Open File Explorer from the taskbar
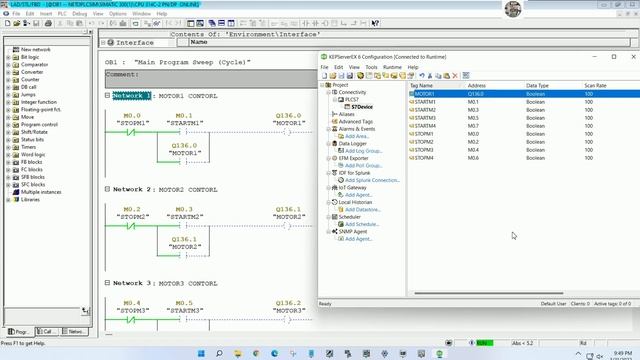Viewport: 640px width, 360px height. pos(238,353)
